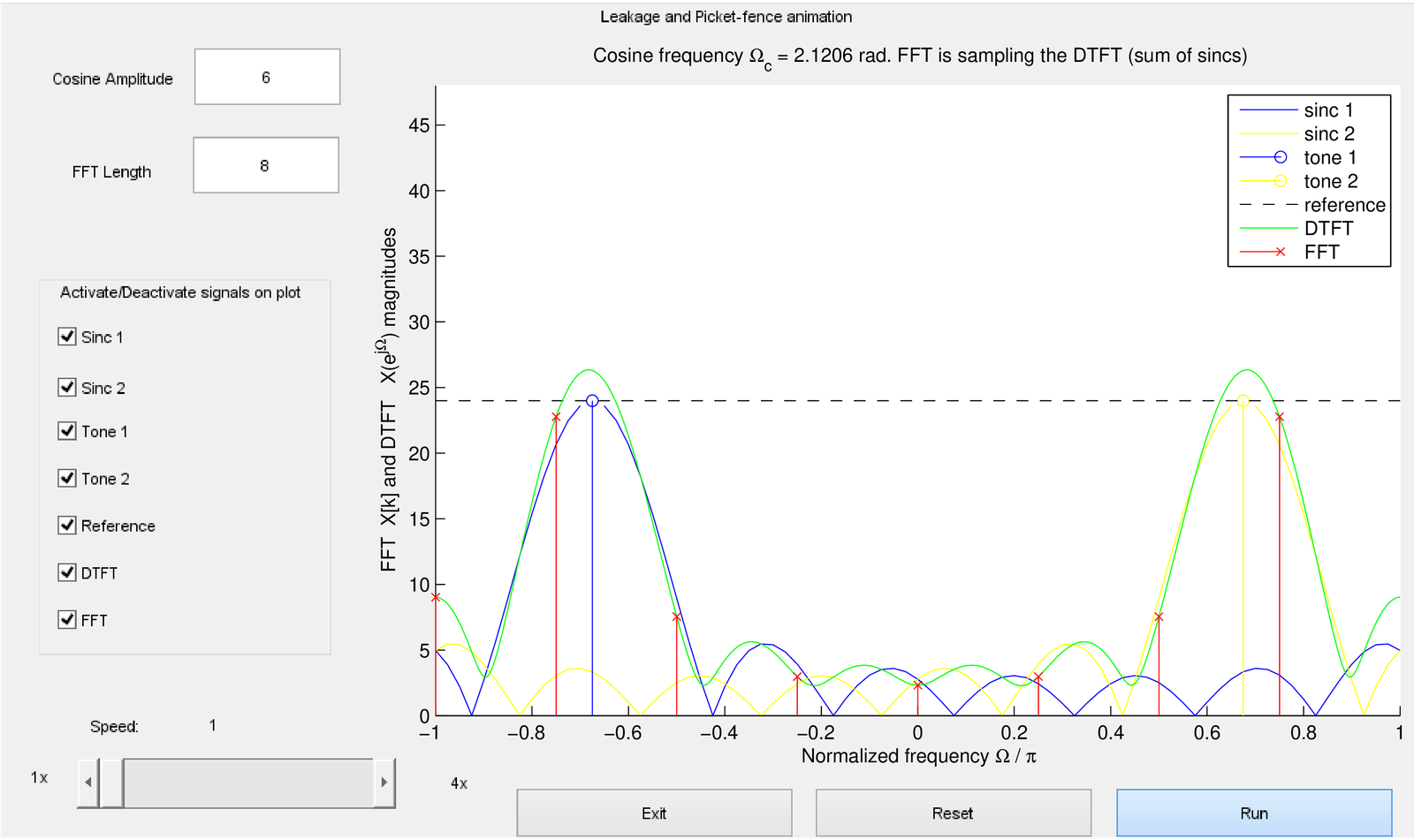Uncheck the Sinc 1 checkbox
1414x840 pixels.
(67, 337)
